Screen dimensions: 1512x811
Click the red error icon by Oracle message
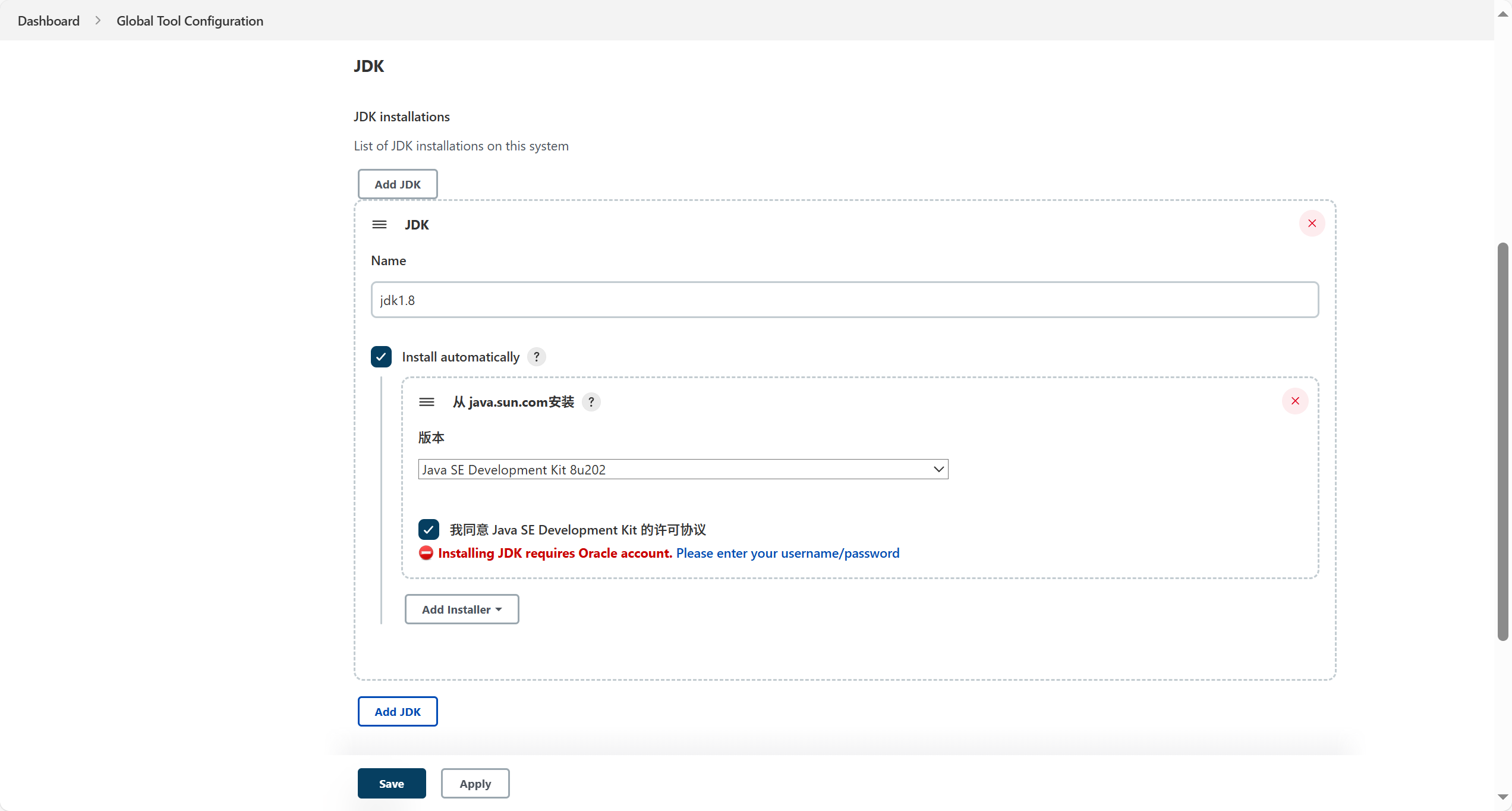426,554
